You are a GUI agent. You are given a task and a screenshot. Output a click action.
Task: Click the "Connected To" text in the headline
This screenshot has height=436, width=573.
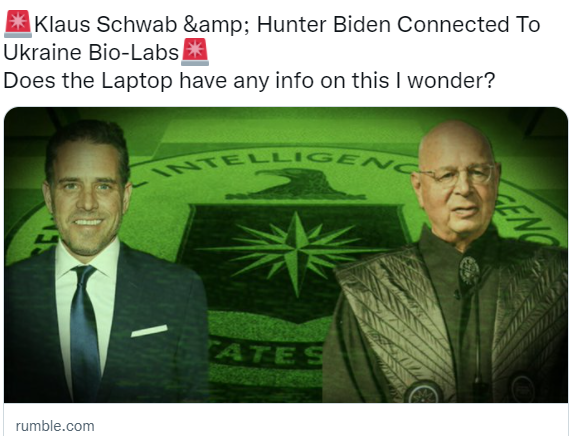(x=469, y=25)
